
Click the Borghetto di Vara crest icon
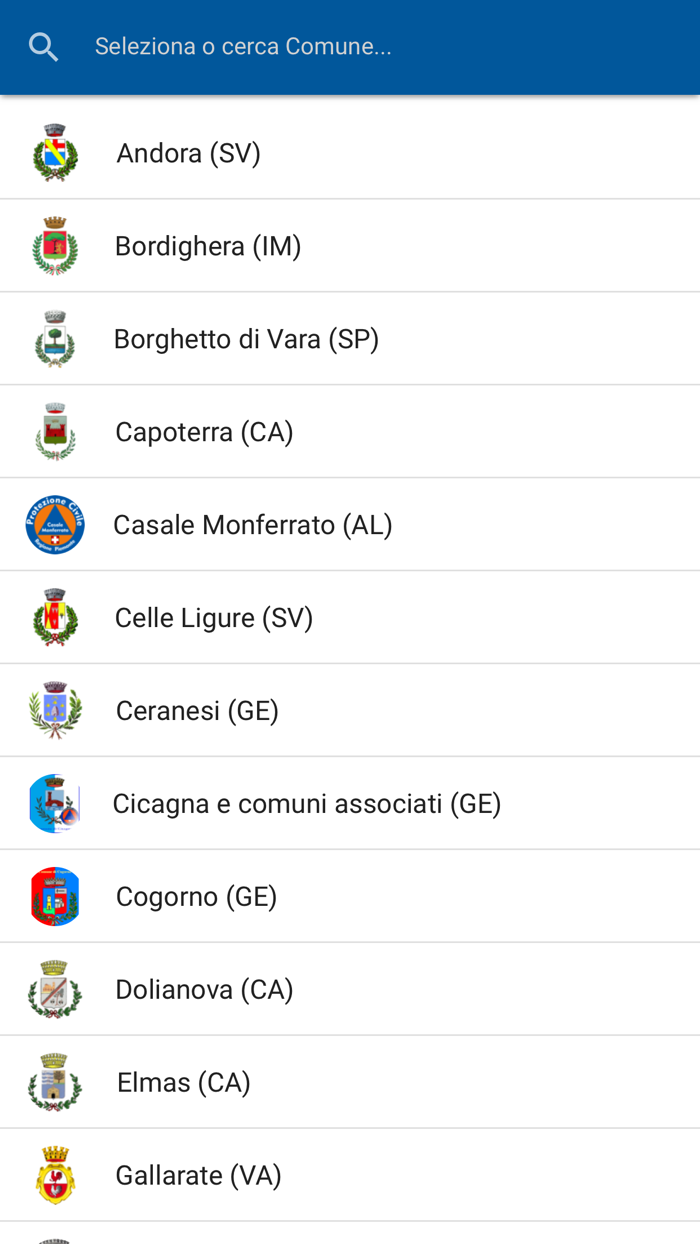pos(55,338)
